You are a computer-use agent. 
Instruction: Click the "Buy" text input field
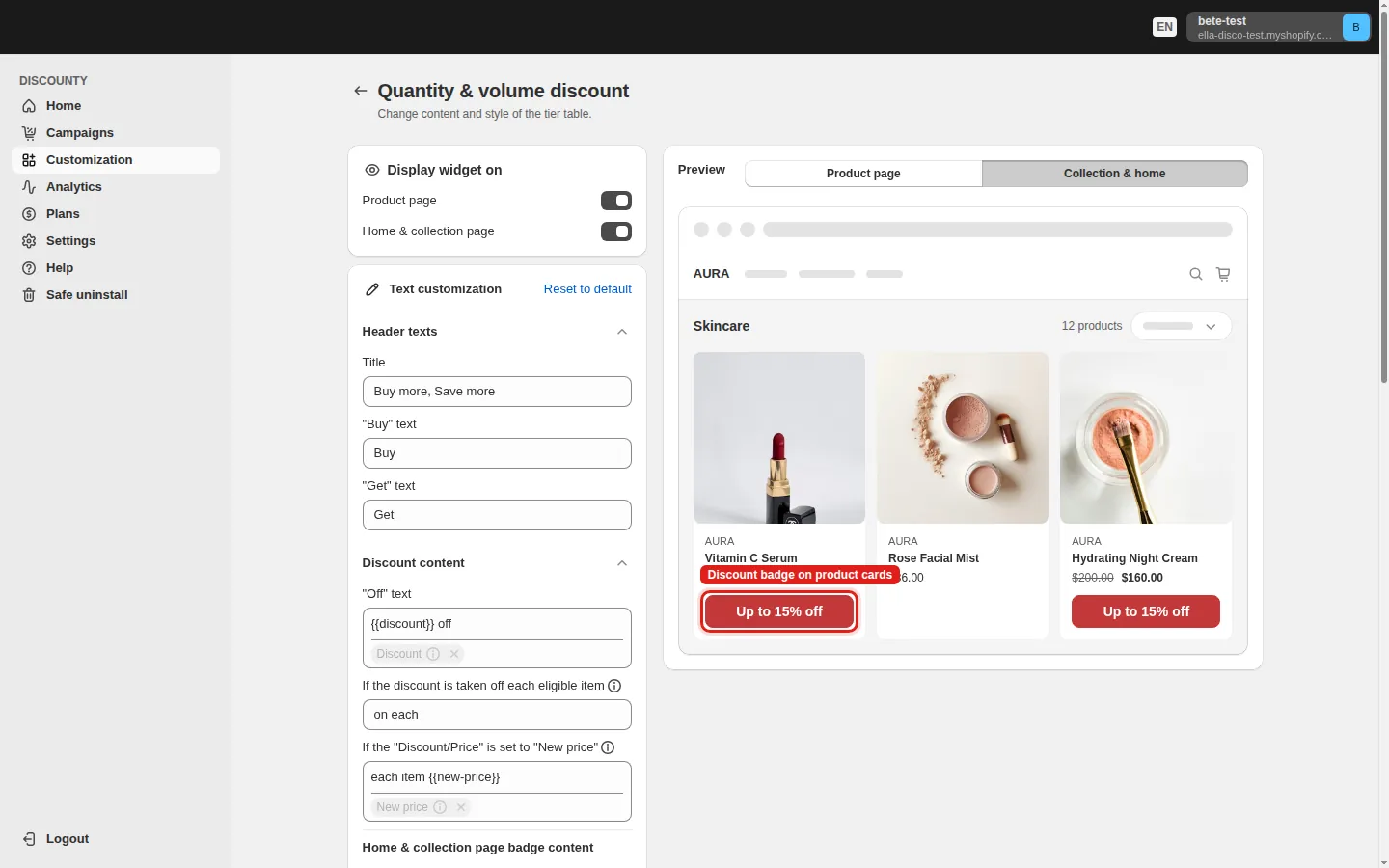(497, 453)
